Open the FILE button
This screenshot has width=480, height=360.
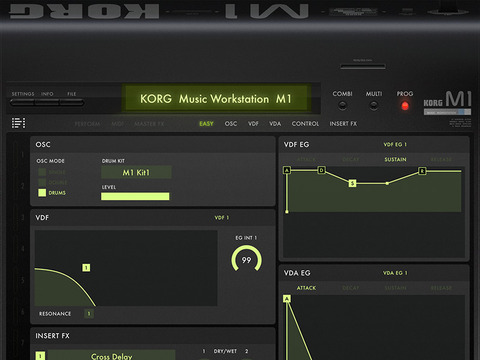[x=71, y=102]
